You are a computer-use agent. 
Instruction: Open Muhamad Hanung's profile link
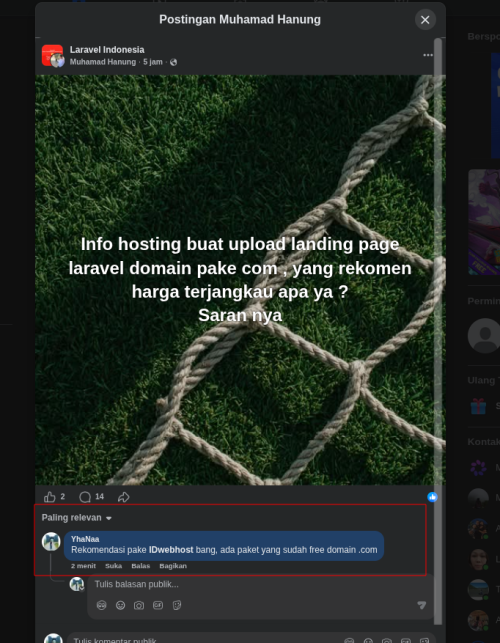point(103,62)
